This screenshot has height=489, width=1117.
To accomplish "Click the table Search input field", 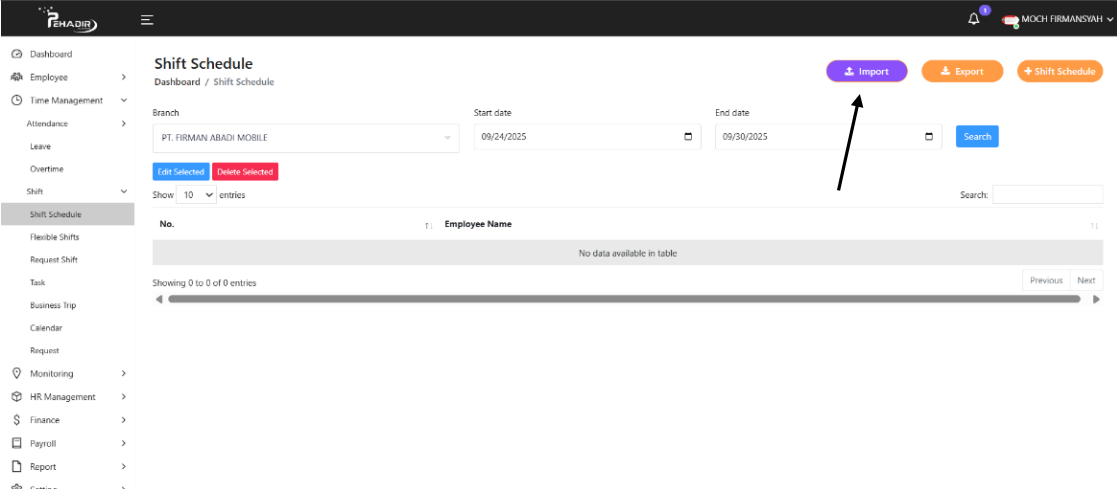I will tap(1047, 195).
